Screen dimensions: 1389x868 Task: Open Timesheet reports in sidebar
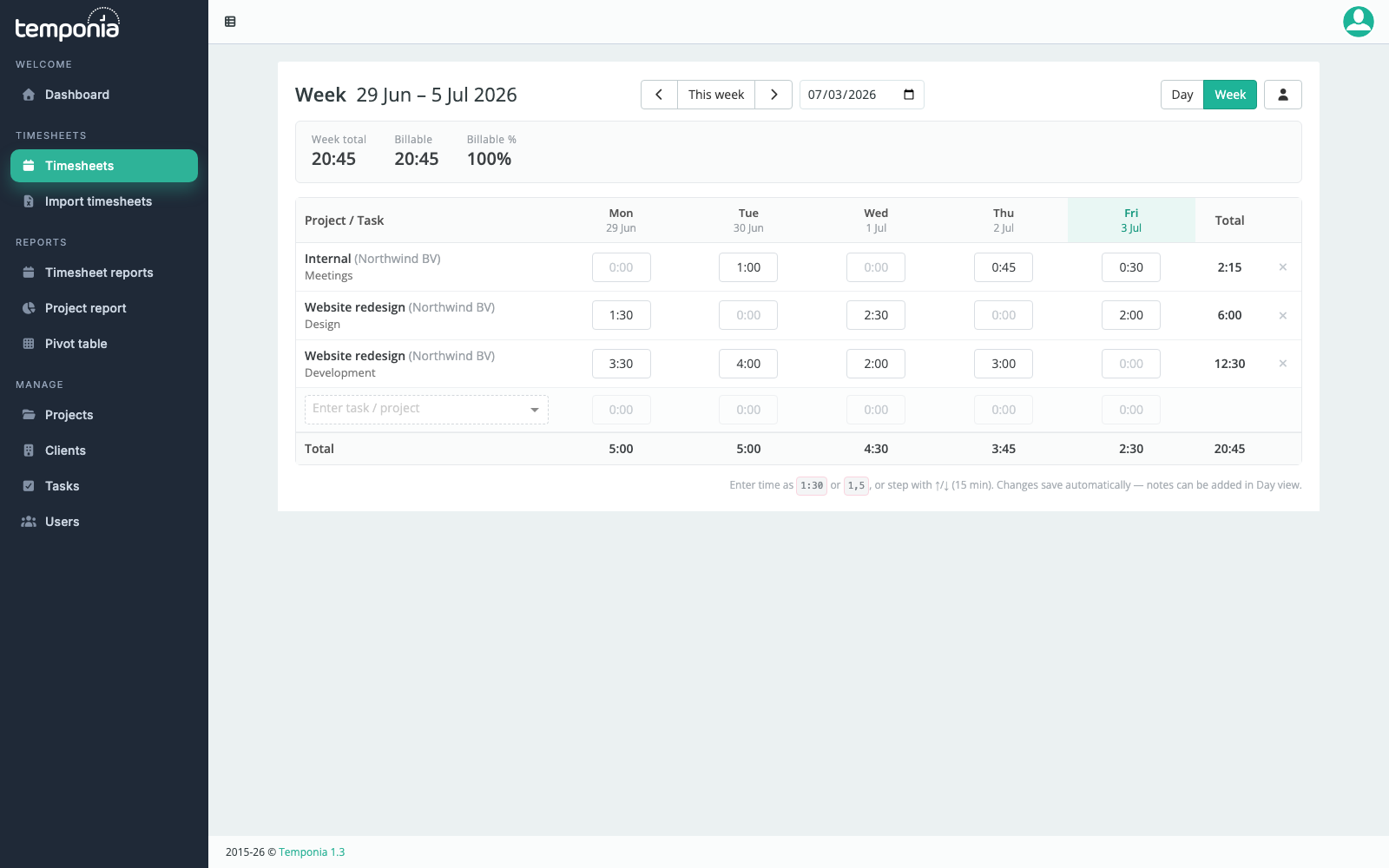coord(104,273)
